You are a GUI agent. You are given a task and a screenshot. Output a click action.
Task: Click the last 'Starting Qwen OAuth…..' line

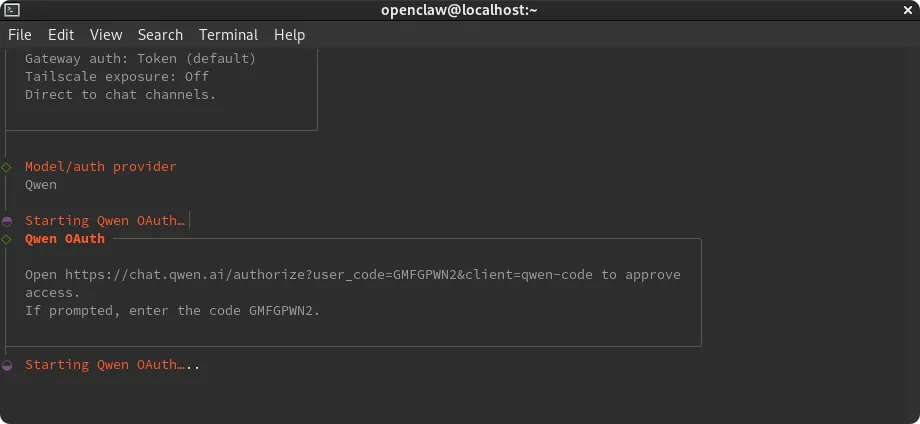tap(112, 365)
